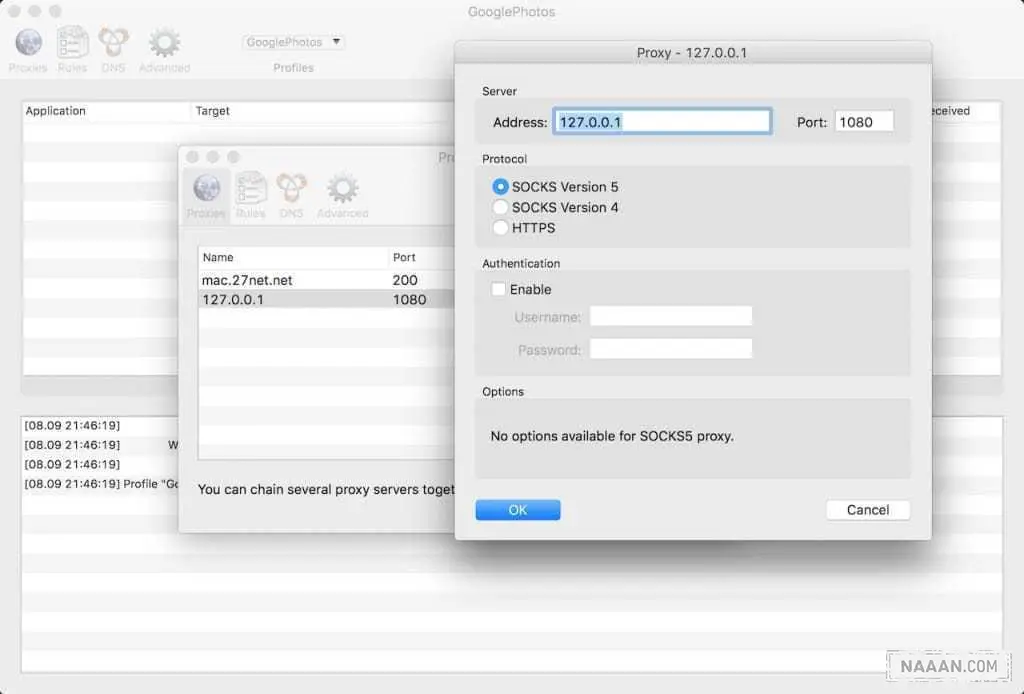Cancel the proxy dialog
1024x694 pixels.
click(867, 510)
